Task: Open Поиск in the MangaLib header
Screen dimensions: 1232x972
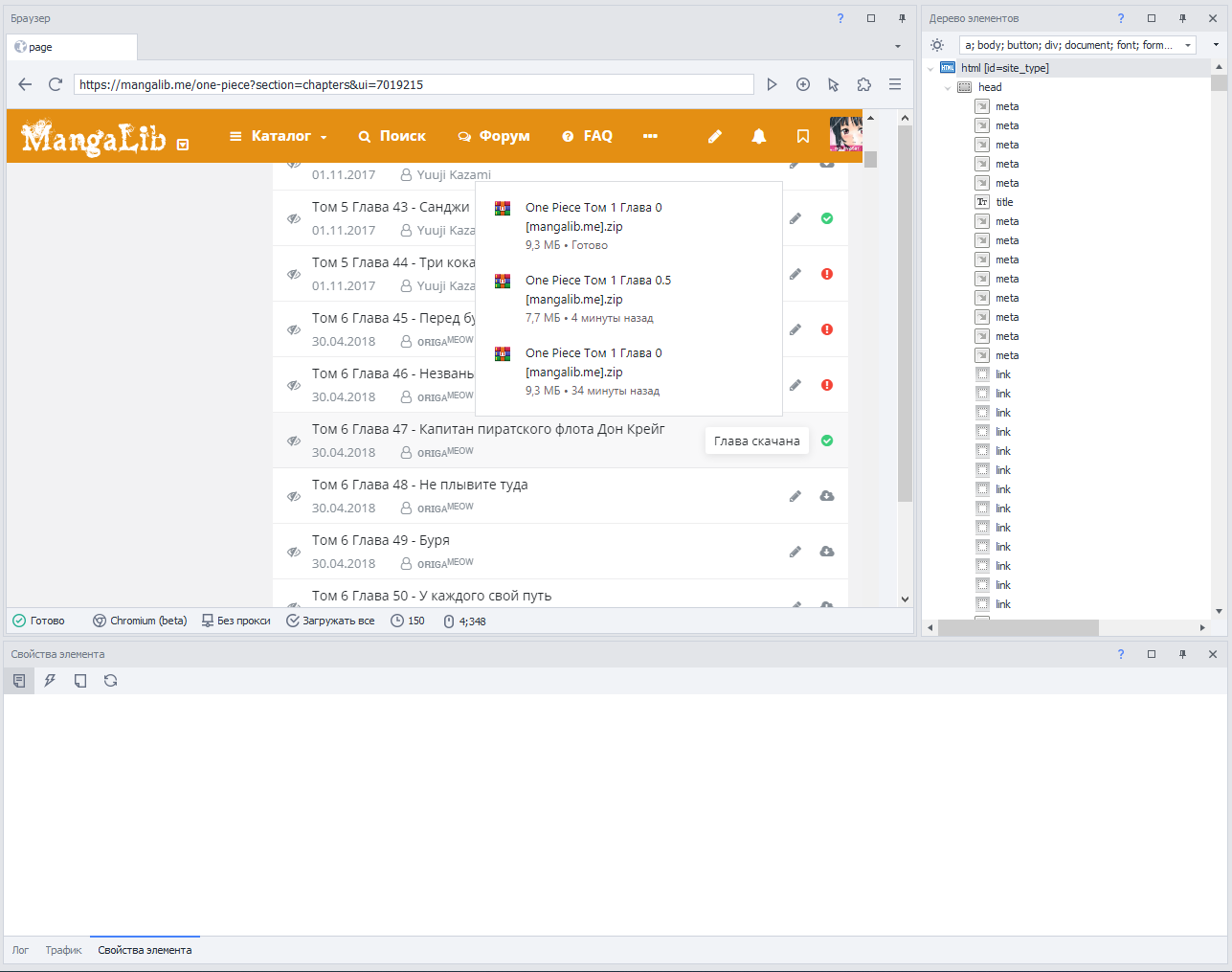Action: [x=392, y=136]
